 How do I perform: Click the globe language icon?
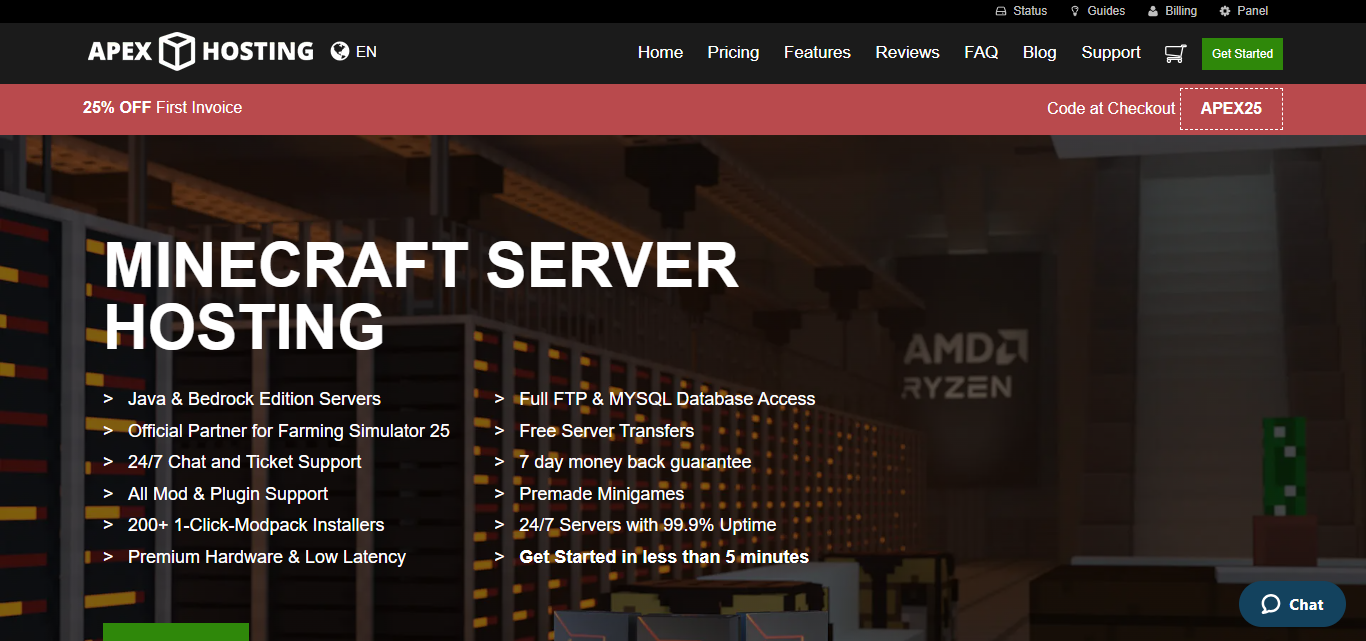[x=340, y=51]
